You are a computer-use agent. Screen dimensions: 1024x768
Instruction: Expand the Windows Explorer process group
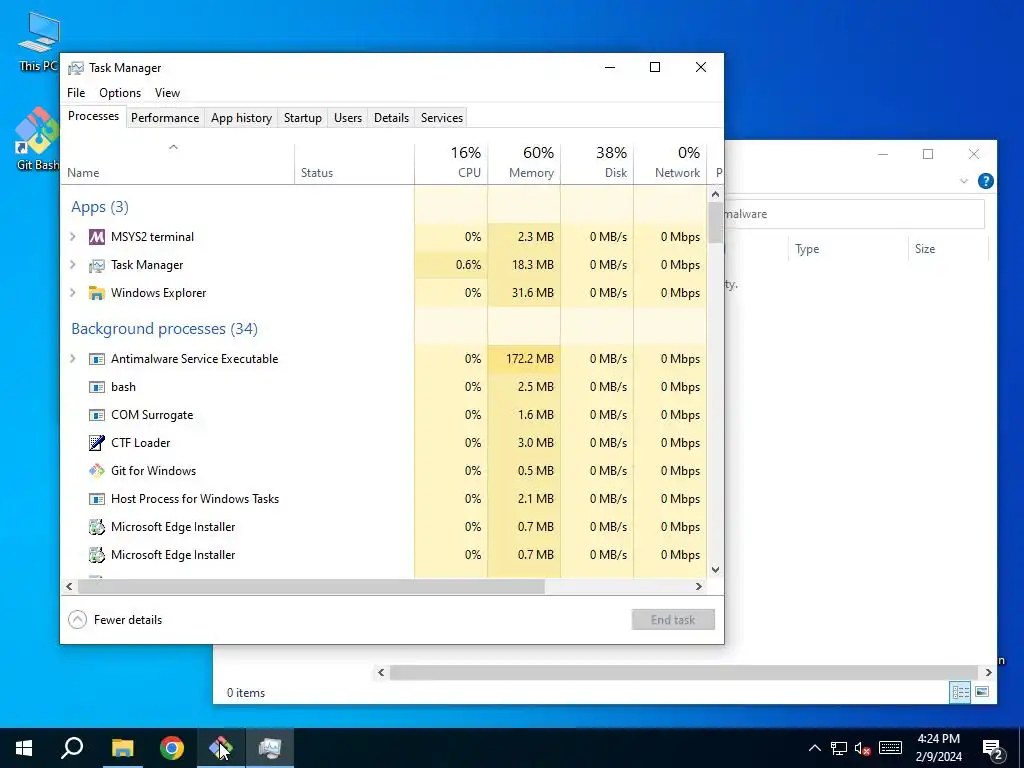click(73, 293)
